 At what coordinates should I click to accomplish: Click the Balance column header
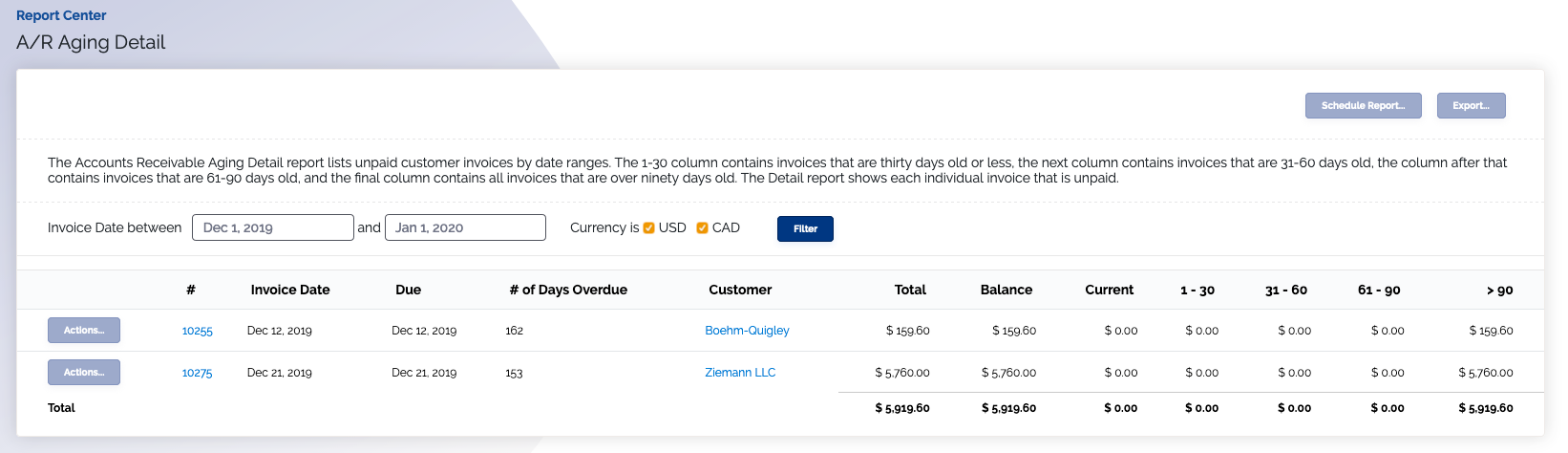point(1006,290)
